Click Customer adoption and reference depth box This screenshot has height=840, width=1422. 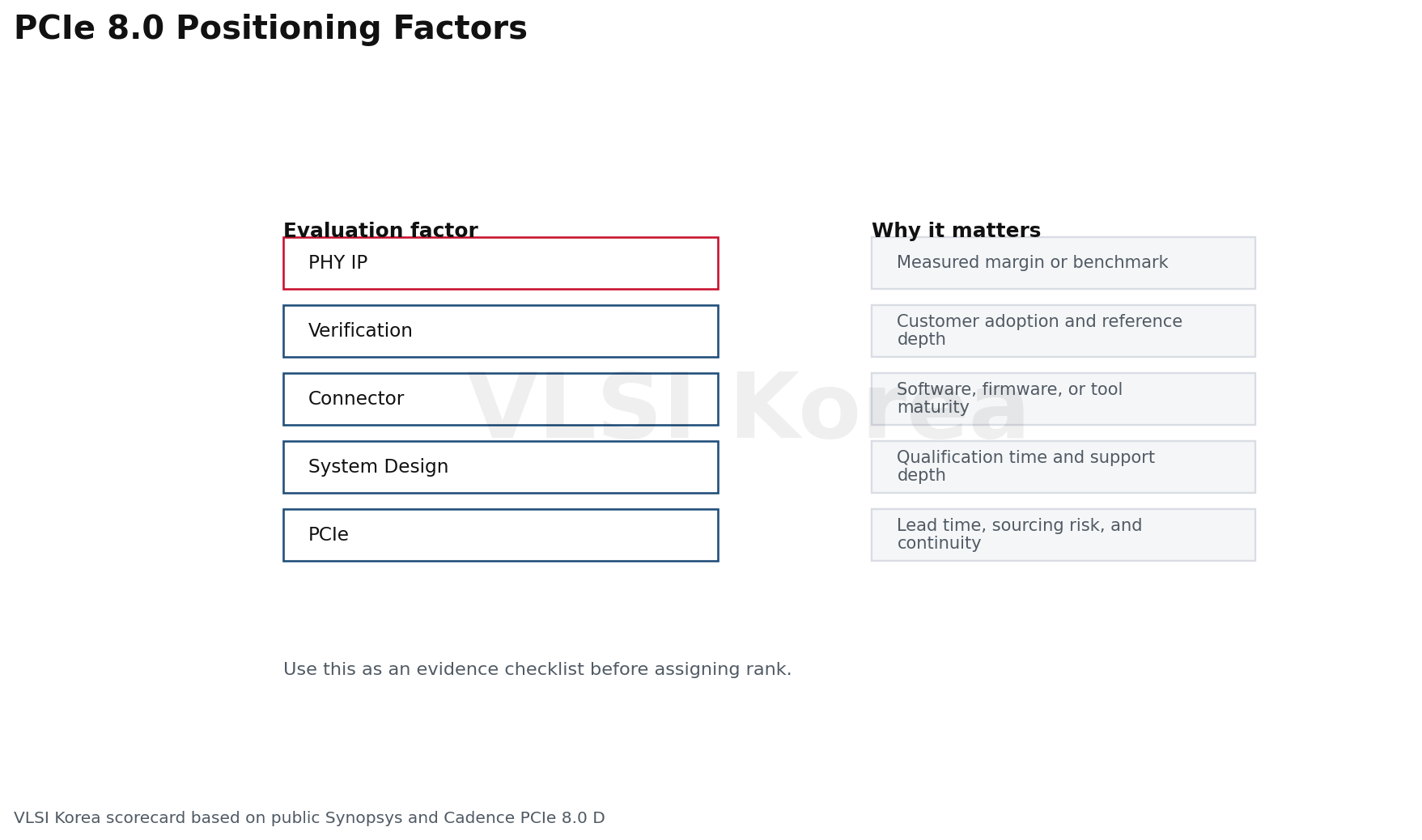(x=1063, y=331)
